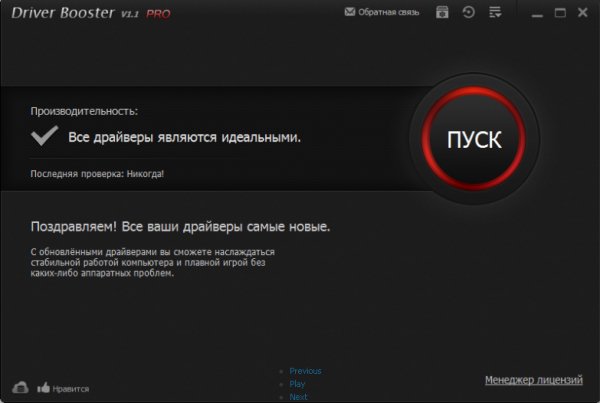The height and width of the screenshot is (403, 600).
Task: Click text Все драйверы являются идеальными
Action: (x=184, y=137)
